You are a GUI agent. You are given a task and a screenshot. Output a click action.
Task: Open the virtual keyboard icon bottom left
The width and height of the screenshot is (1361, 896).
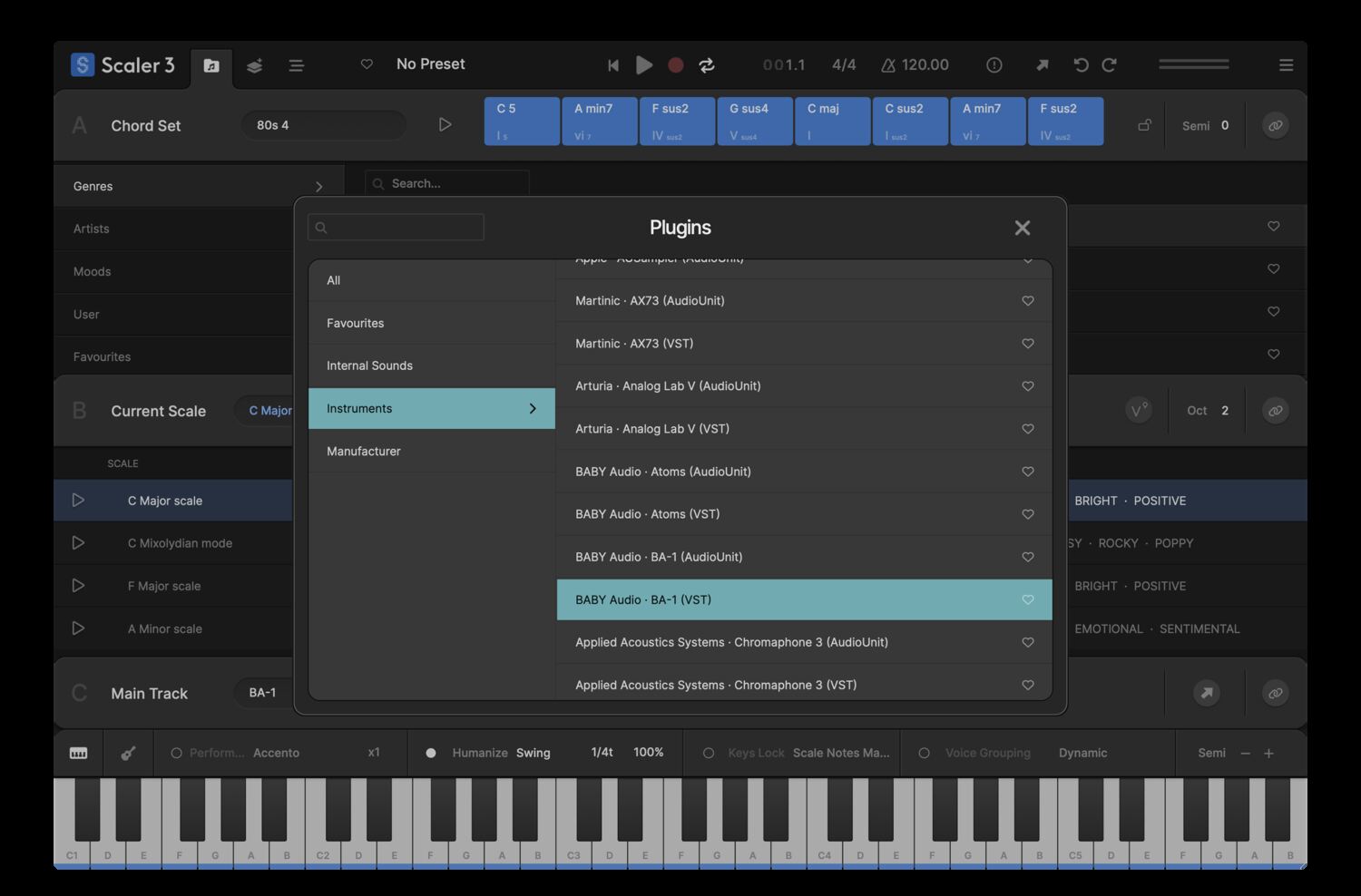pyautogui.click(x=78, y=753)
